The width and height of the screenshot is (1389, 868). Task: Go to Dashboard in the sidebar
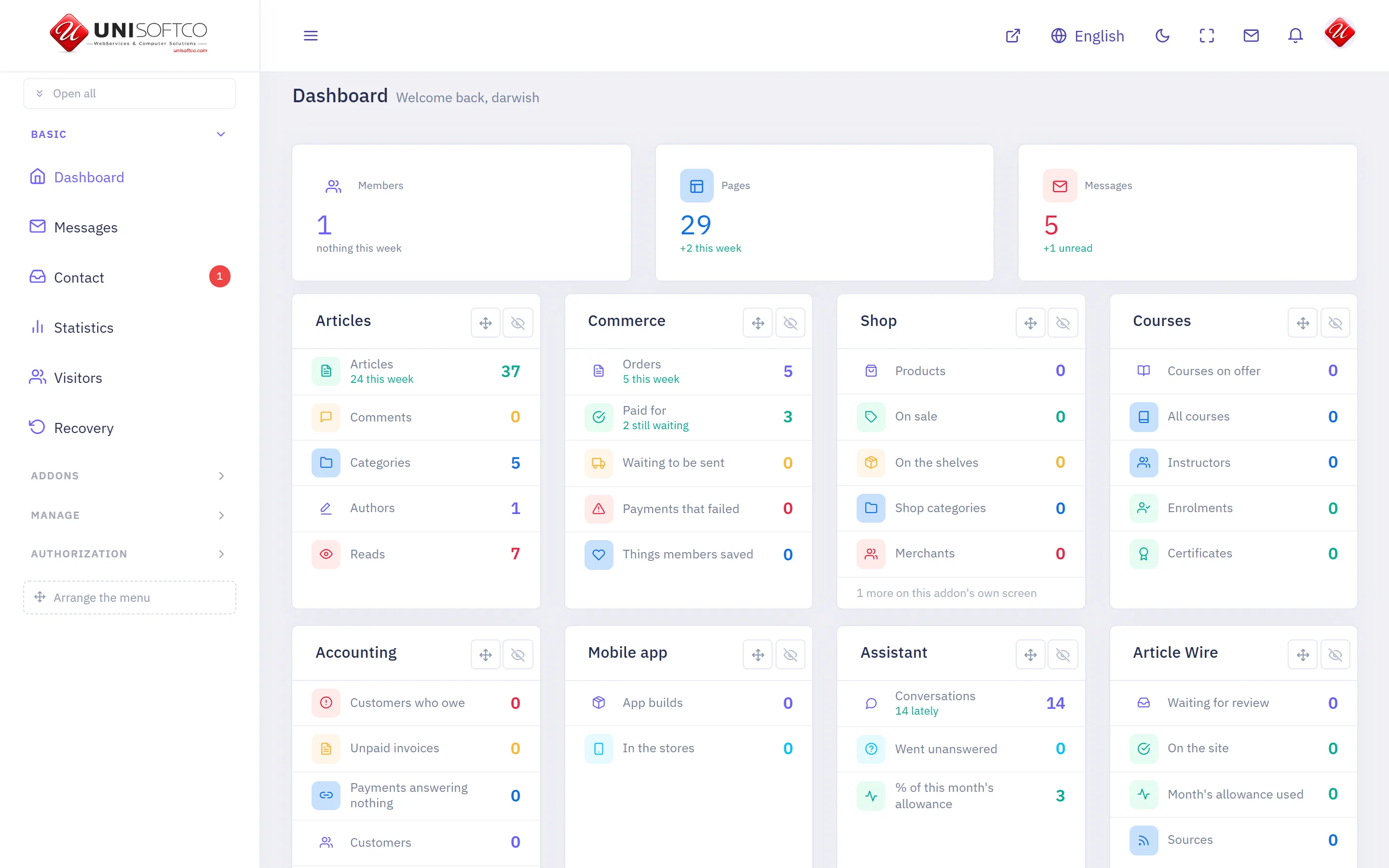pyautogui.click(x=130, y=177)
